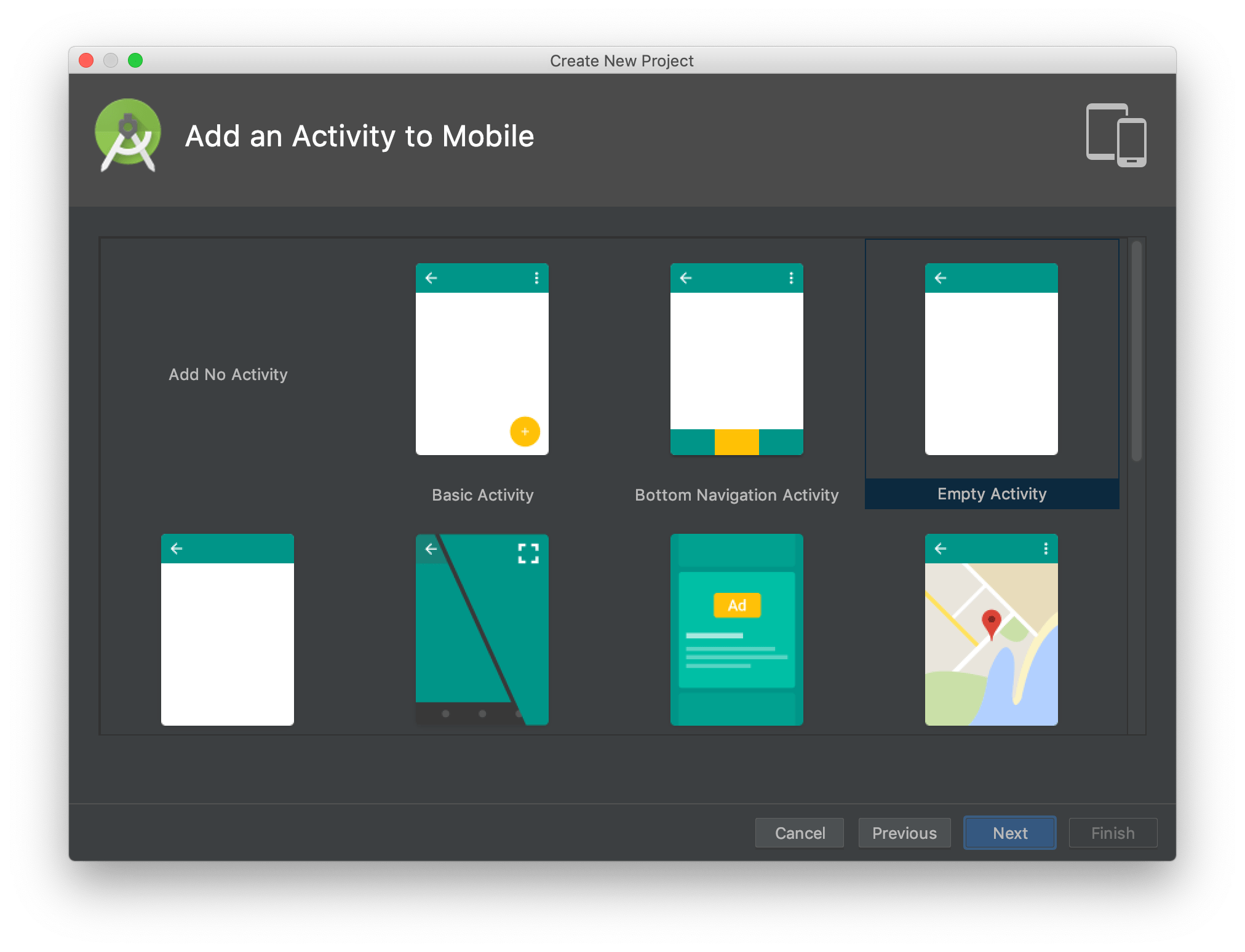Click the green maximize window button
This screenshot has width=1245, height=952.
tap(135, 60)
